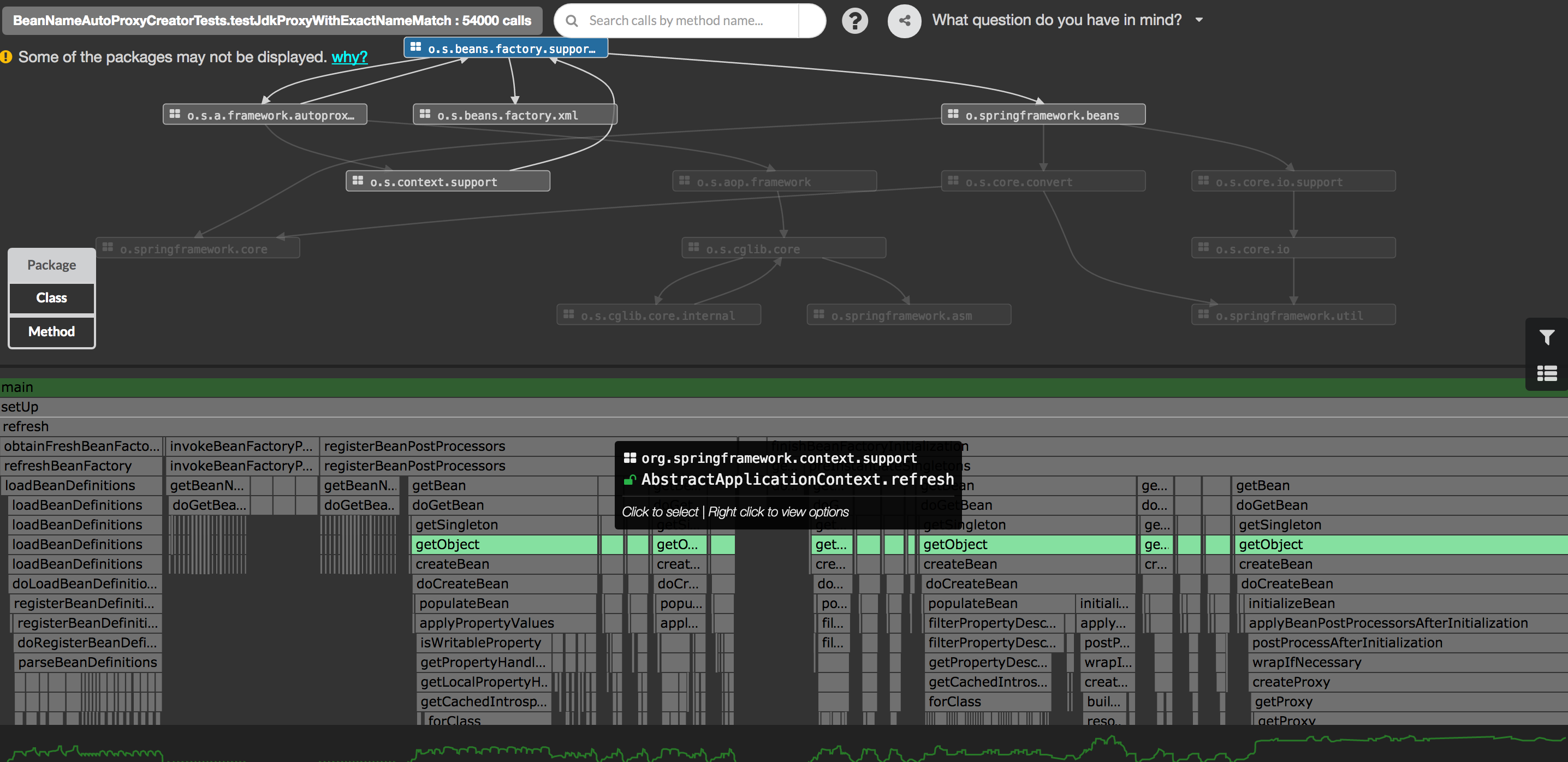1568x762 pixels.
Task: Open the list view icon
Action: [x=1547, y=373]
